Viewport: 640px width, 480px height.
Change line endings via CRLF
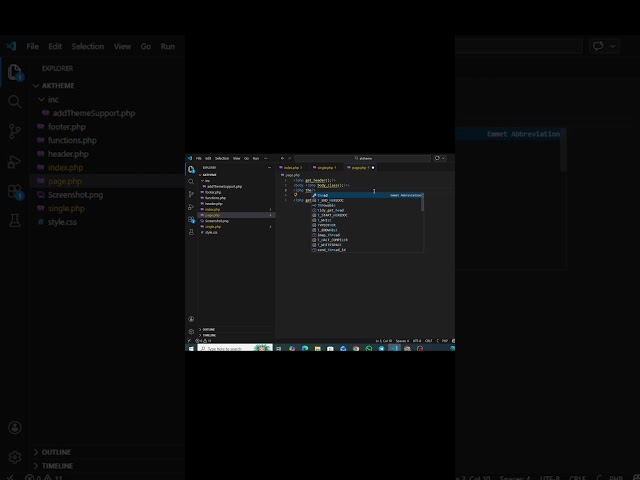point(429,341)
